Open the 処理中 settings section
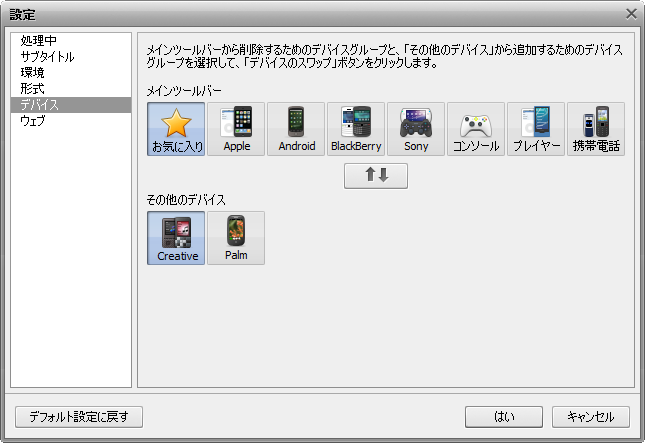Viewport: 645px width, 443px height. 71,41
